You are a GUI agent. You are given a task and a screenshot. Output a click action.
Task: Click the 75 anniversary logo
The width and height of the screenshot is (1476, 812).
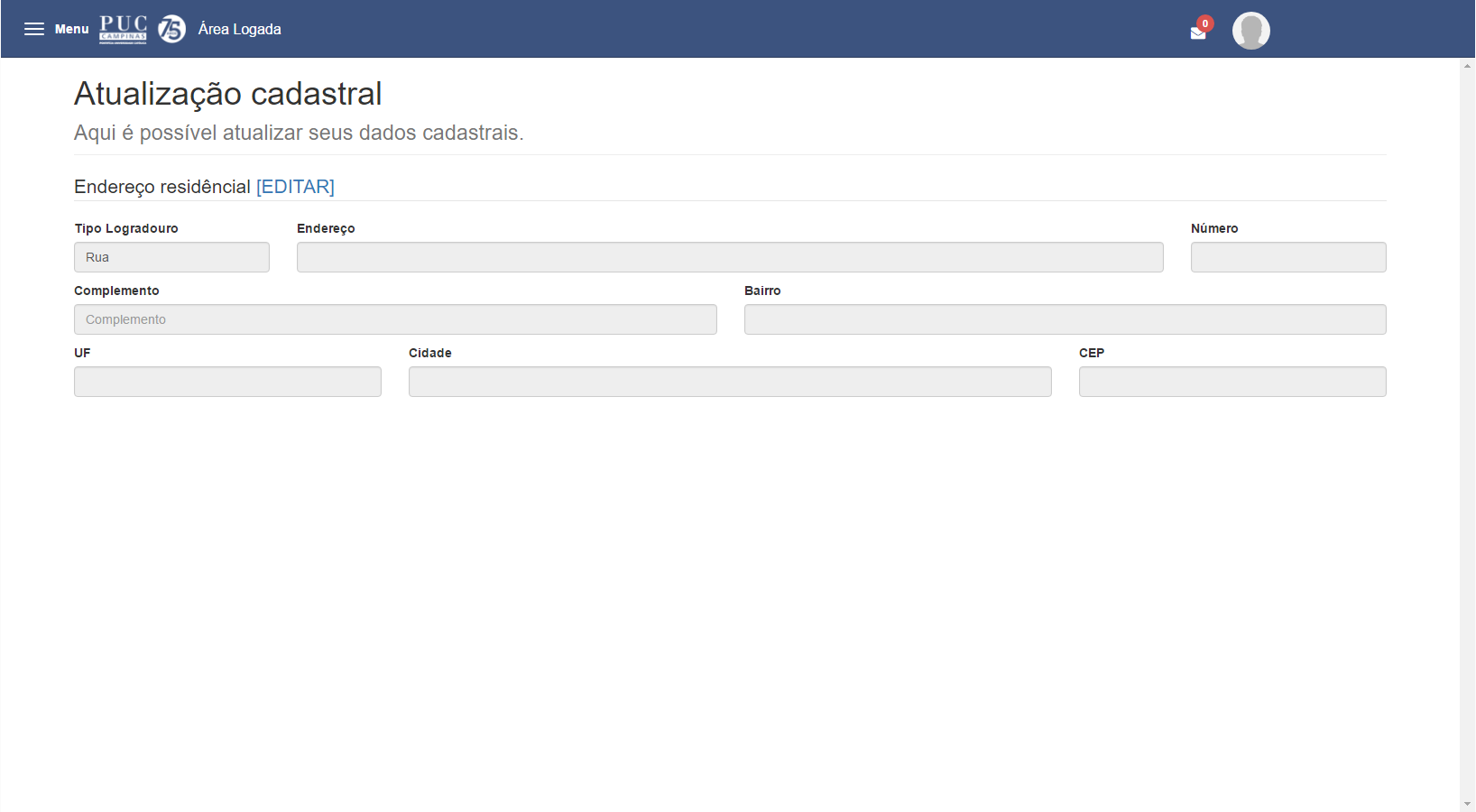tap(172, 29)
